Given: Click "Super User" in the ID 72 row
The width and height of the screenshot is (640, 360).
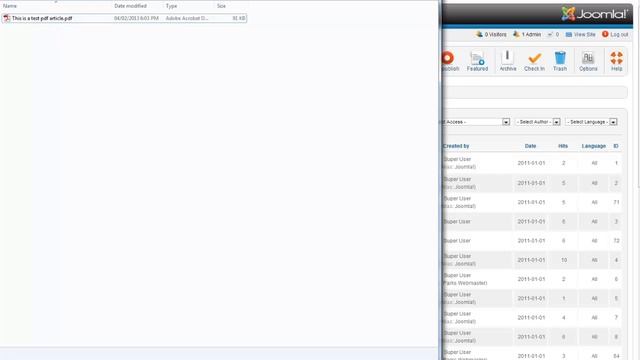Looking at the screenshot, I should 457,241.
